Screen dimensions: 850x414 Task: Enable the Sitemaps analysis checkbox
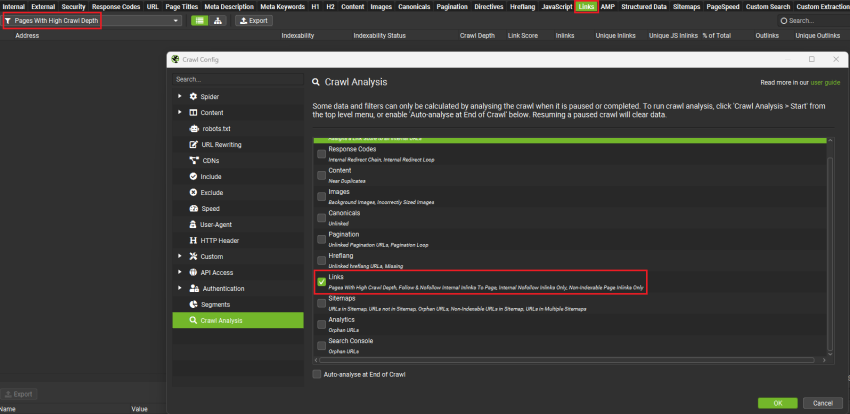tap(321, 303)
